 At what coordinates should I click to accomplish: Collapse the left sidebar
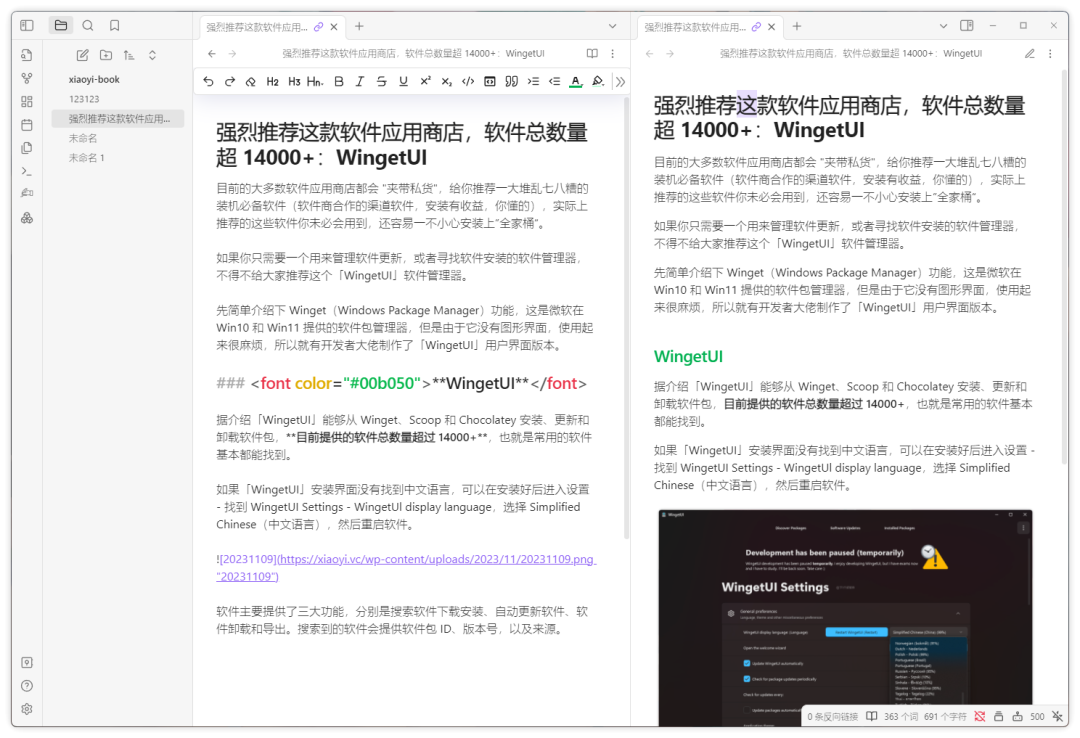point(27,25)
